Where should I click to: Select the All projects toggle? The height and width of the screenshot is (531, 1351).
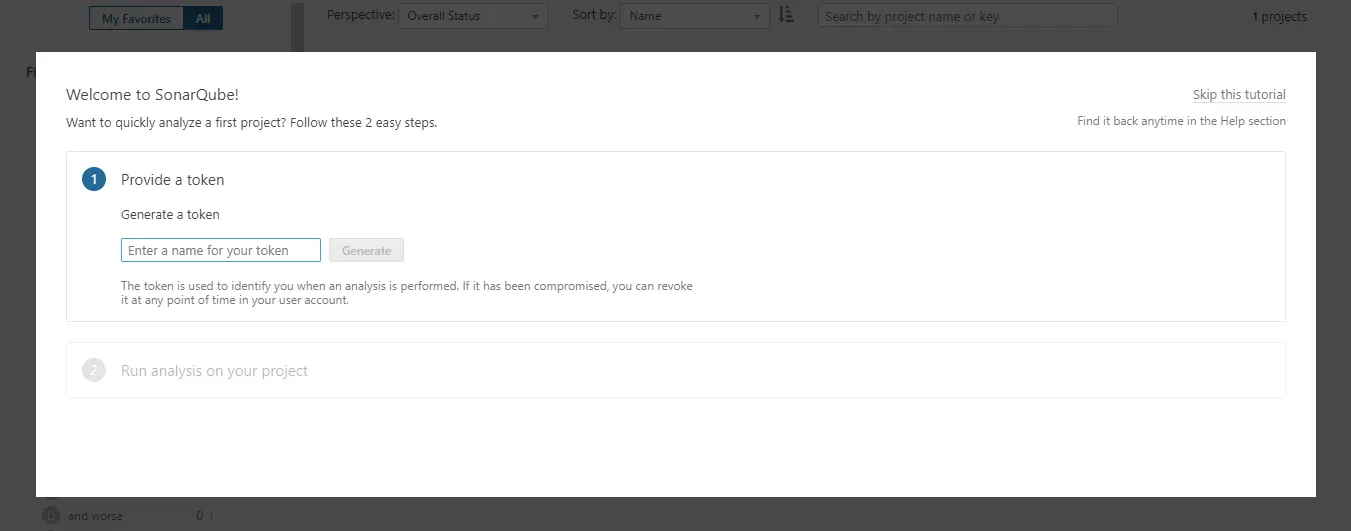(203, 19)
